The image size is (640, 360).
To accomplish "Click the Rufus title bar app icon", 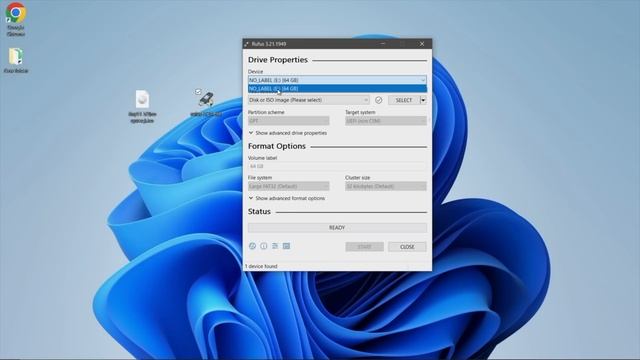I will click(x=247, y=44).
